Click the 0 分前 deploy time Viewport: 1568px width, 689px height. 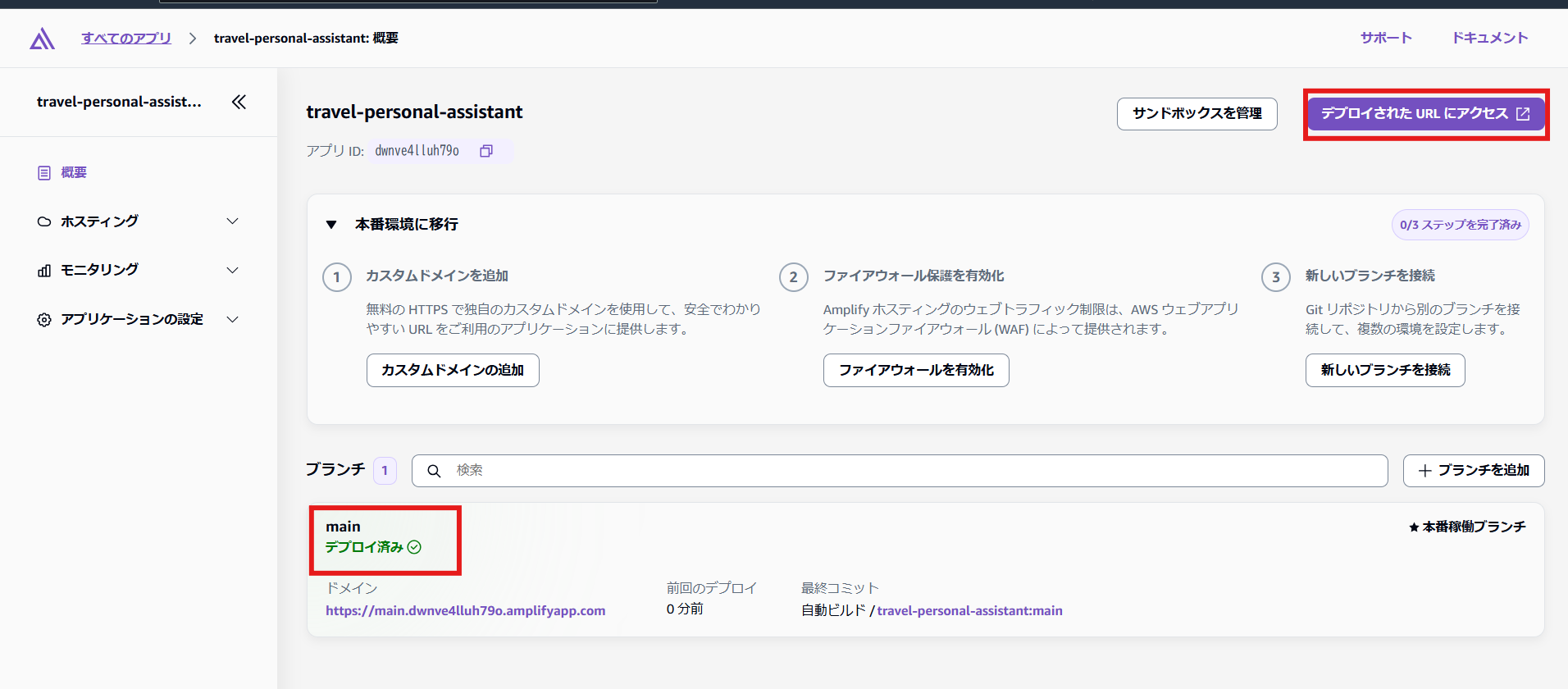click(685, 609)
